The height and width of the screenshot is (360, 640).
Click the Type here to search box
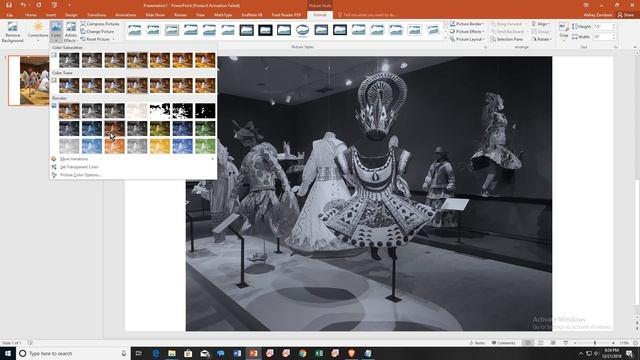73,353
